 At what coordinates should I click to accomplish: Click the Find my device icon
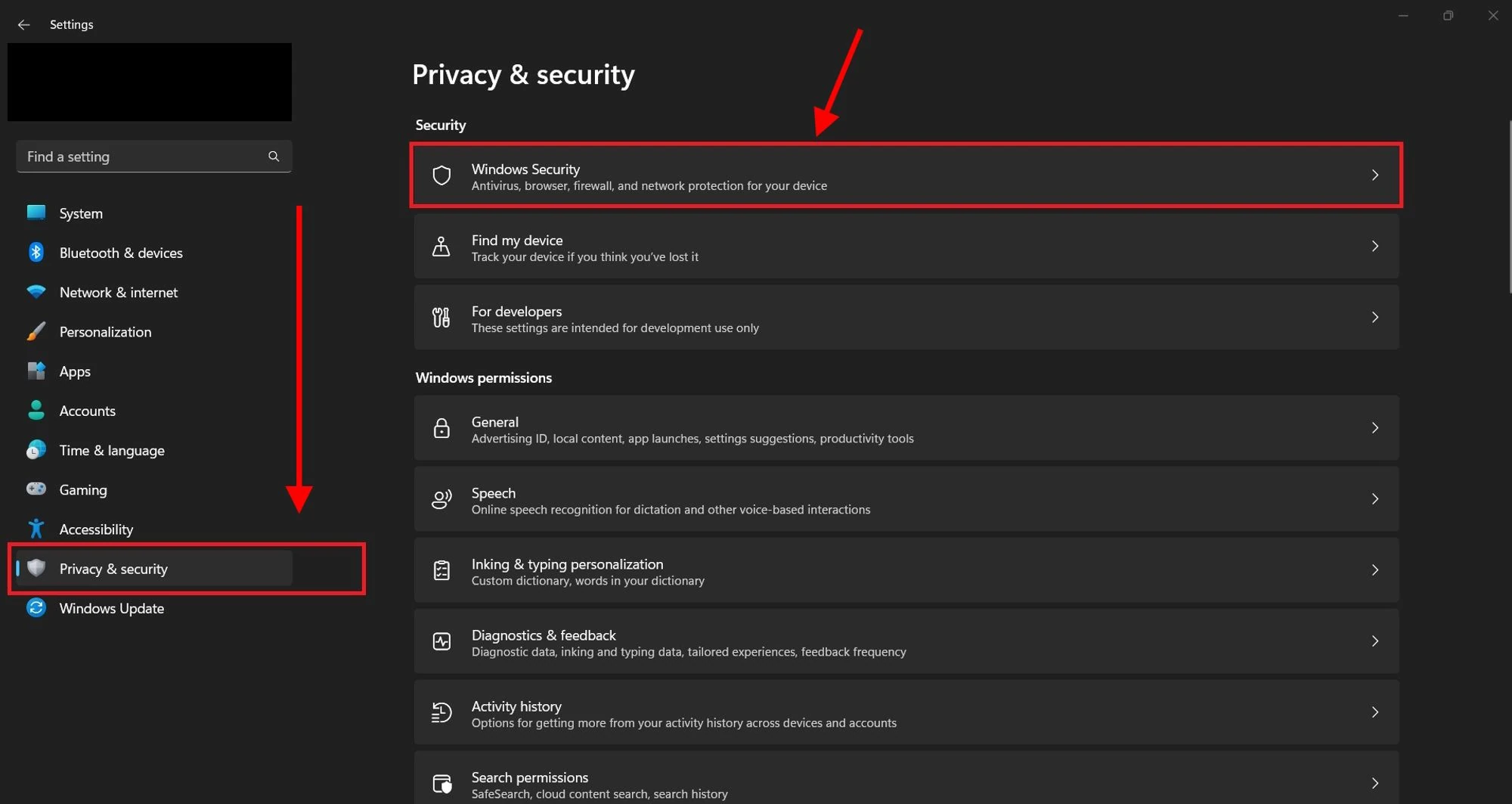442,247
